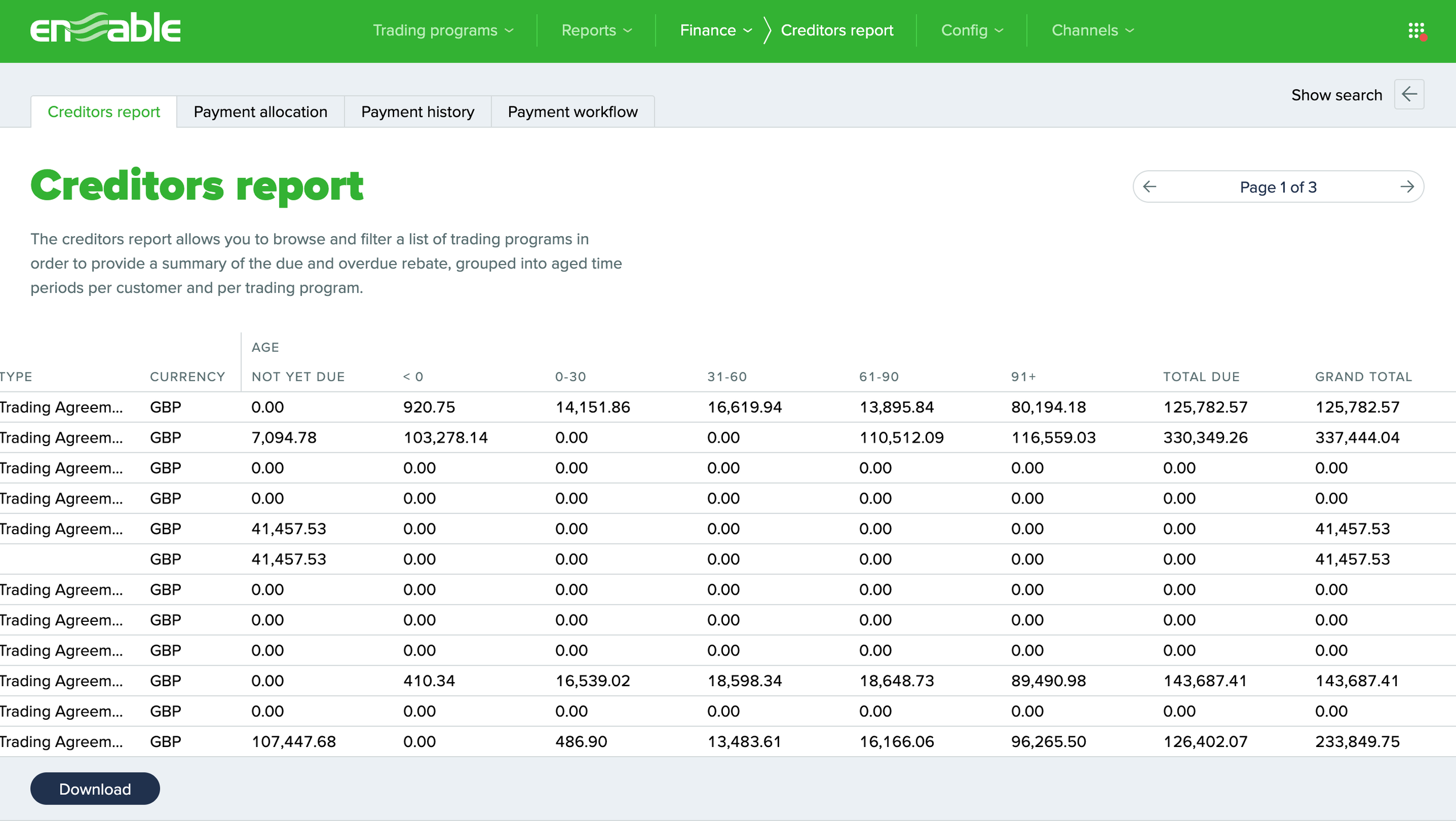Image resolution: width=1456 pixels, height=821 pixels.
Task: Select the 96,265.50 cell
Action: (1048, 742)
